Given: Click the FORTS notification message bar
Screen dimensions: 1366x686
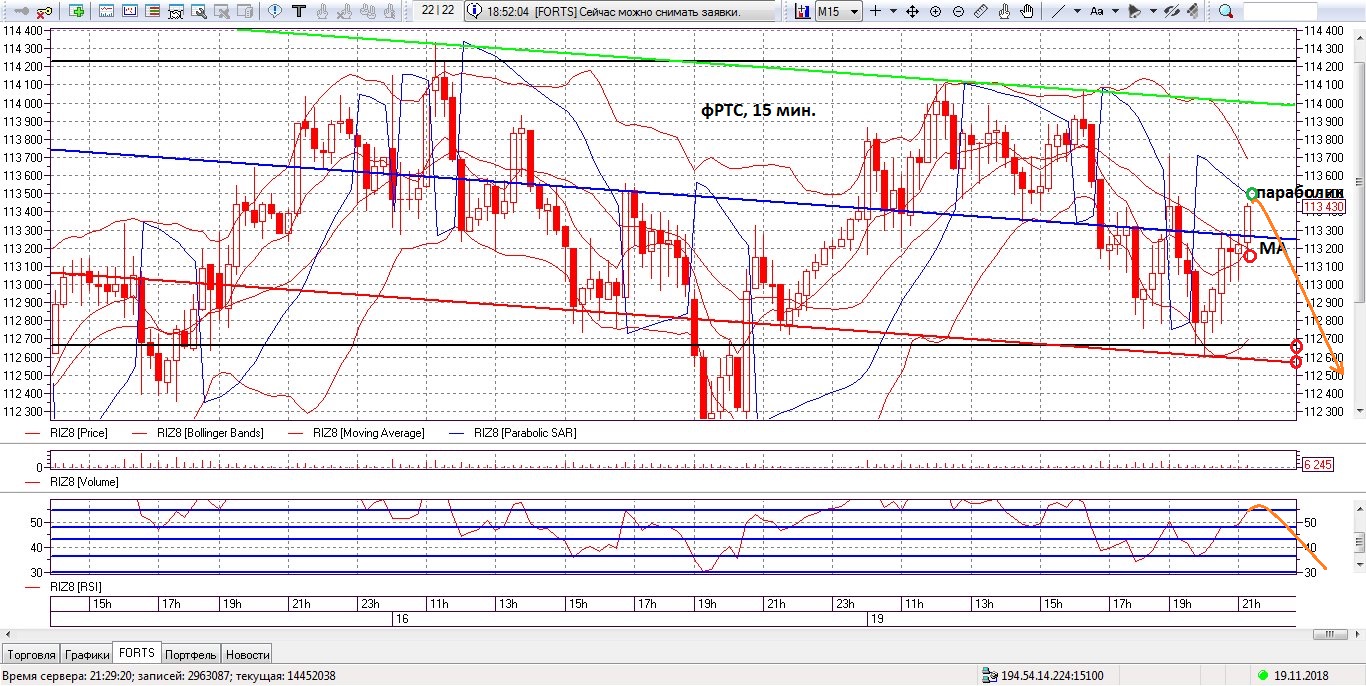Looking at the screenshot, I should click(620, 11).
